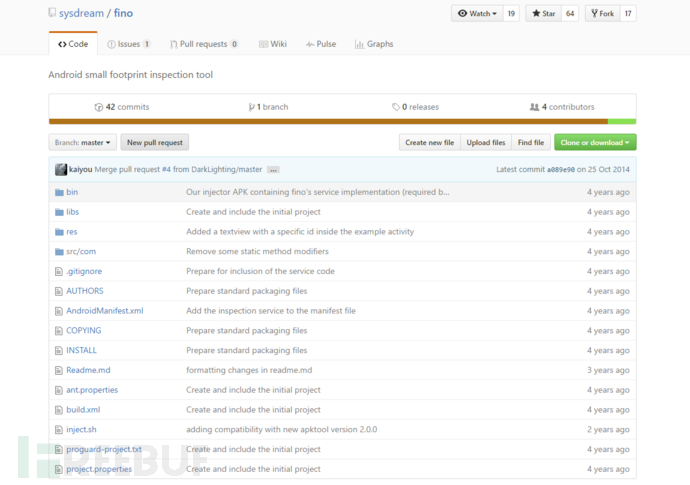
Task: Open the Watch dropdown
Action: pyautogui.click(x=477, y=14)
